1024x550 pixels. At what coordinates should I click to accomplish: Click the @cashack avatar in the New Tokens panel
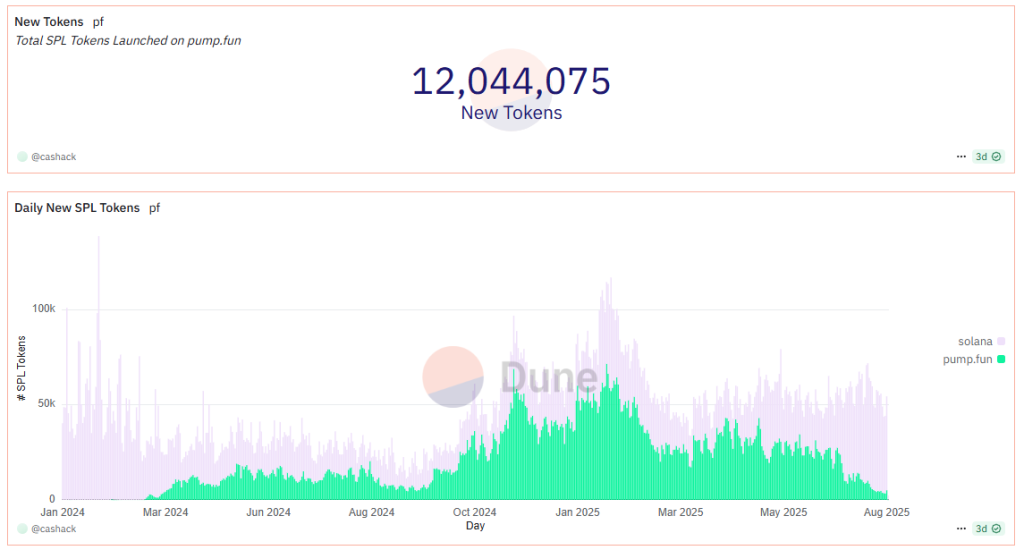pyautogui.click(x=22, y=157)
